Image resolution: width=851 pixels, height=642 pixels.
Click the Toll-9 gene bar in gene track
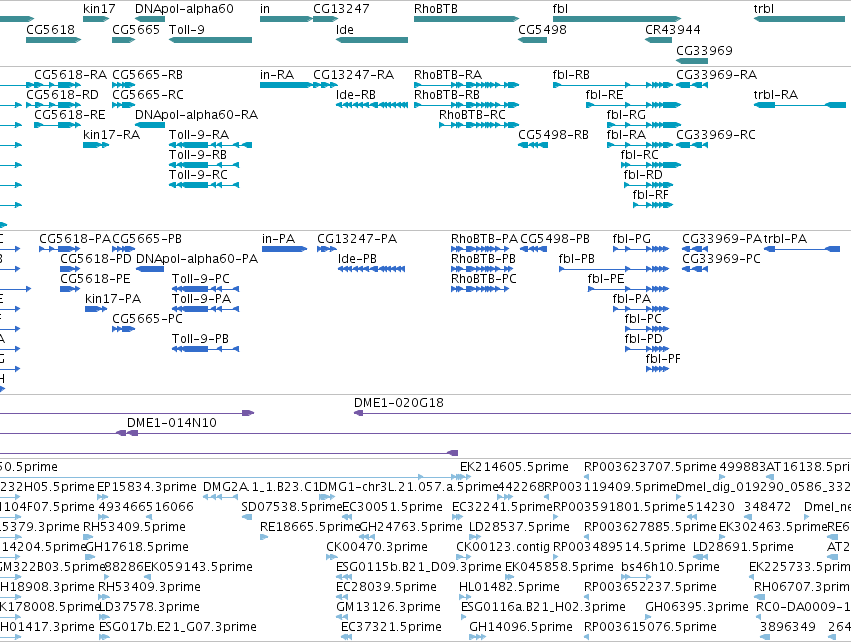[x=211, y=40]
